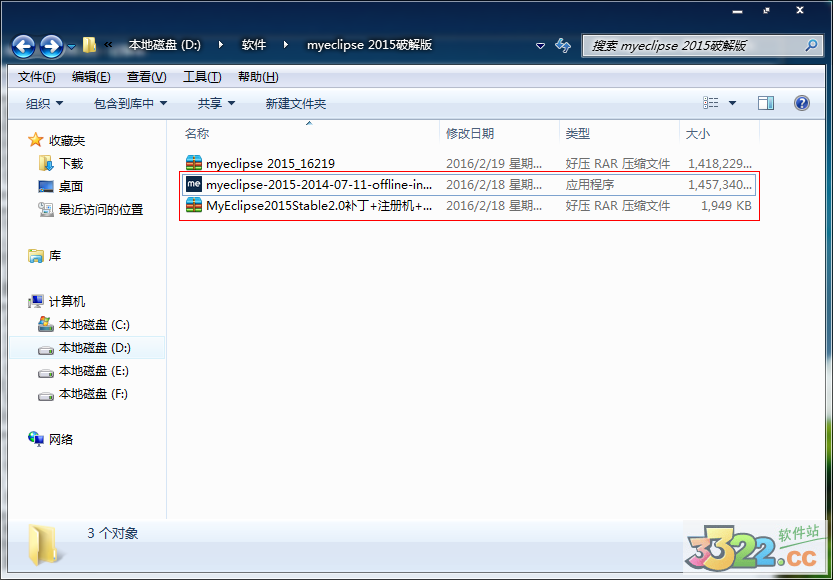Image resolution: width=833 pixels, height=580 pixels.
Task: Click the 本地磁盘 (D:) breadcrumb
Action: [x=165, y=45]
